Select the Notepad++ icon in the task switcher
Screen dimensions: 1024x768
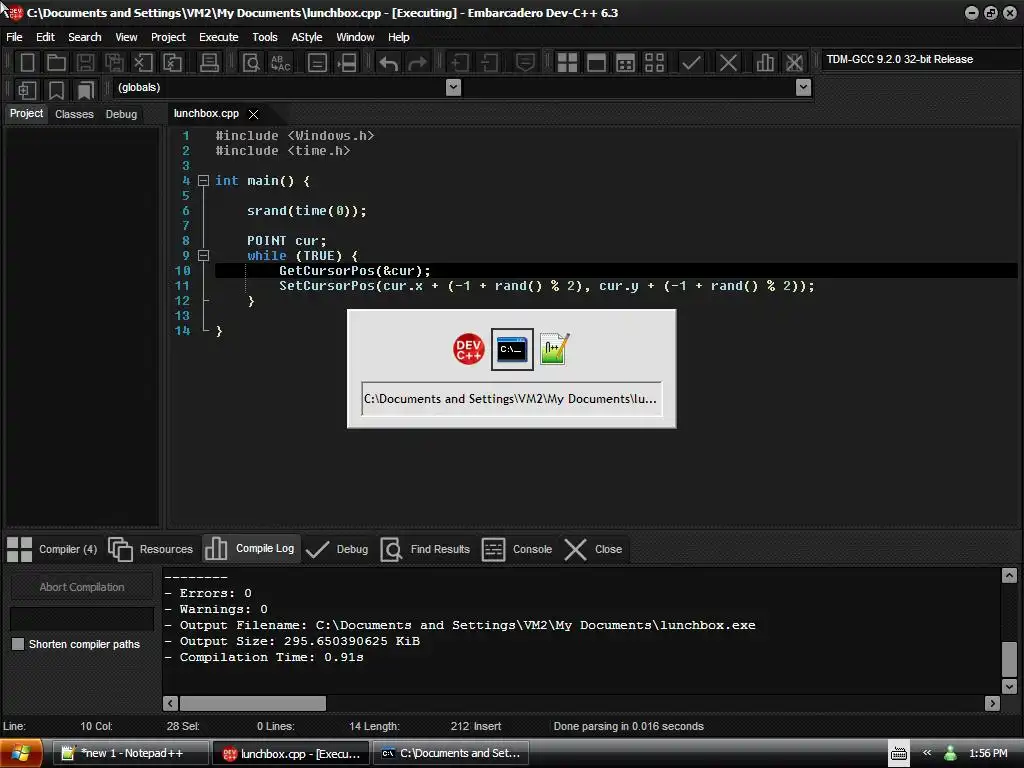pyautogui.click(x=555, y=349)
